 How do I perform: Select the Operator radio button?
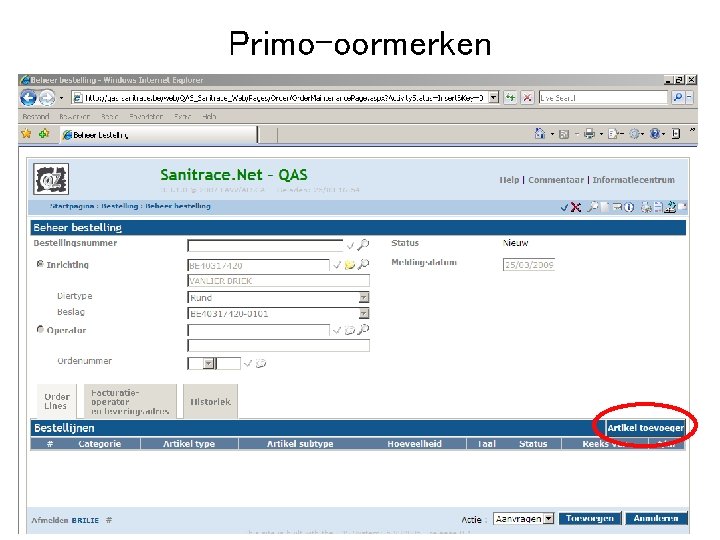[x=40, y=329]
